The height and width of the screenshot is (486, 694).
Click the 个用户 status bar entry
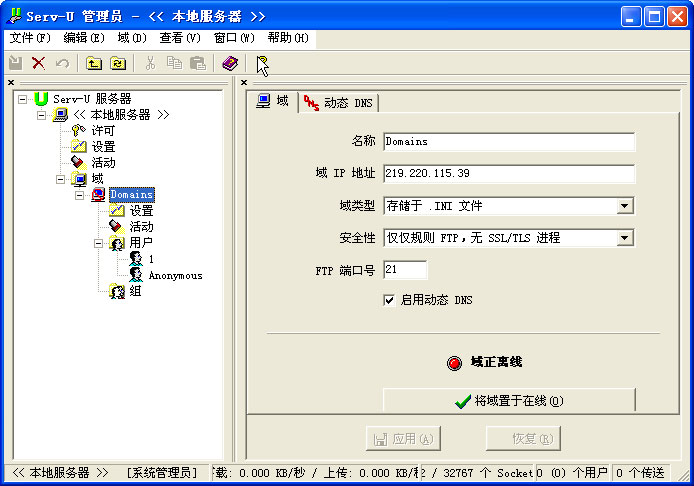pos(572,473)
